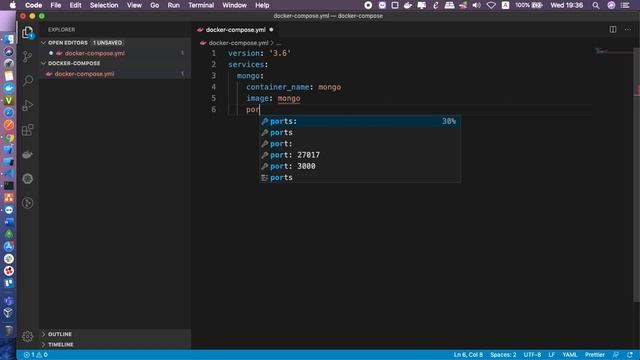Open macOS Control Center icon

tap(625, 5)
